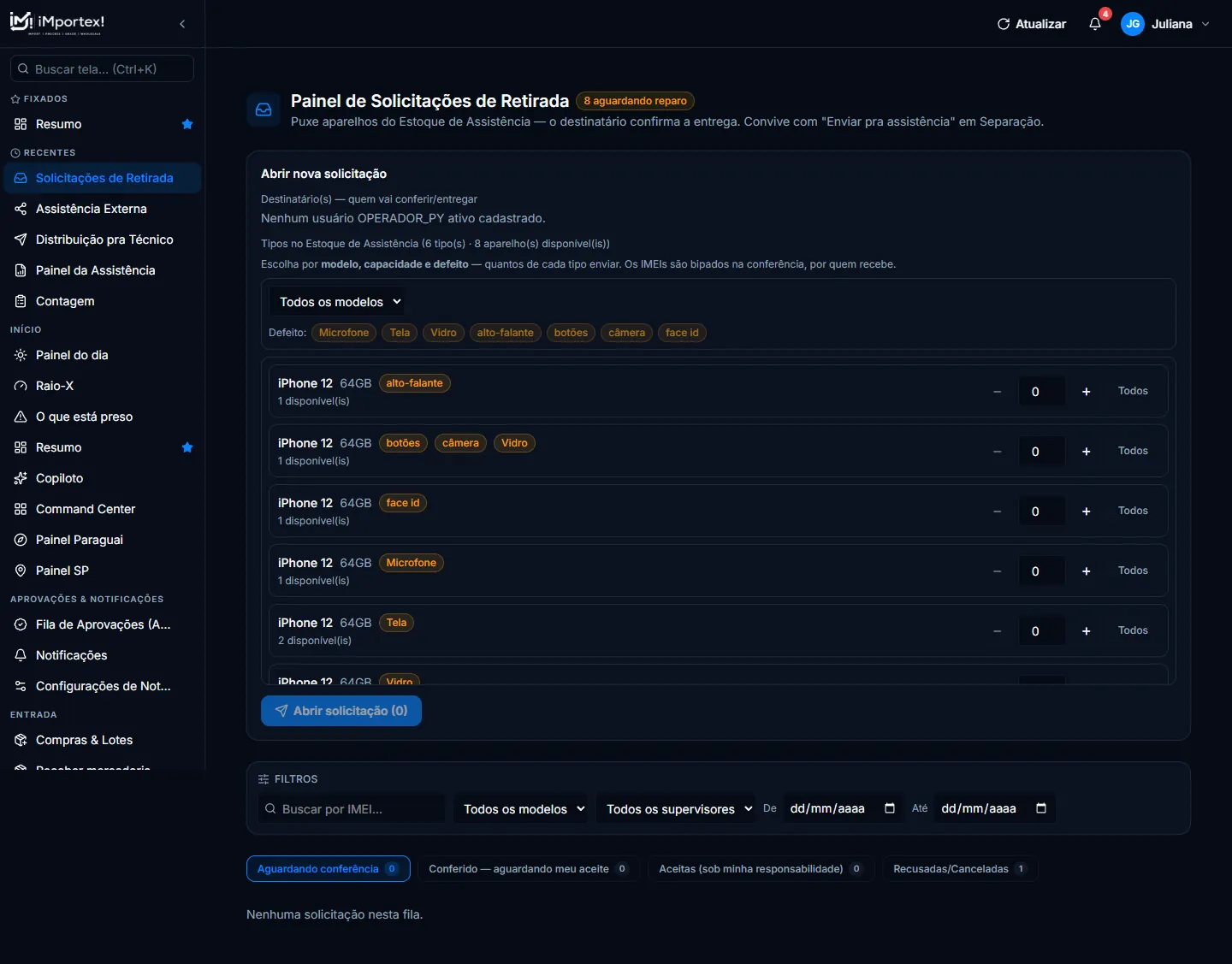1232x964 pixels.
Task: Open the Até date calendar picker
Action: point(1041,808)
